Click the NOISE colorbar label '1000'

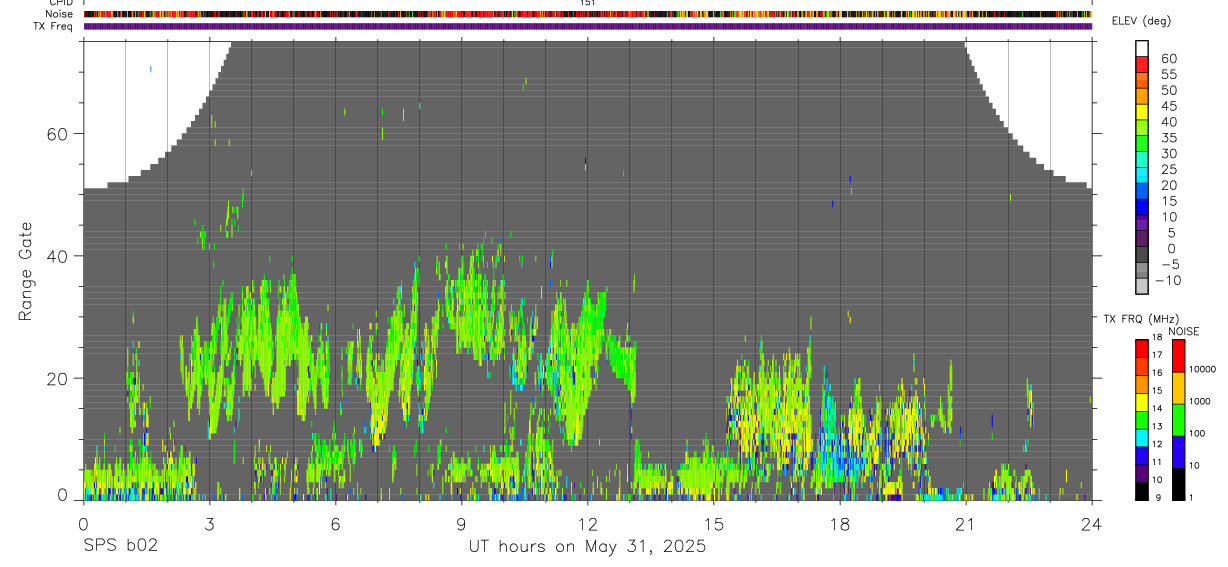[1199, 401]
